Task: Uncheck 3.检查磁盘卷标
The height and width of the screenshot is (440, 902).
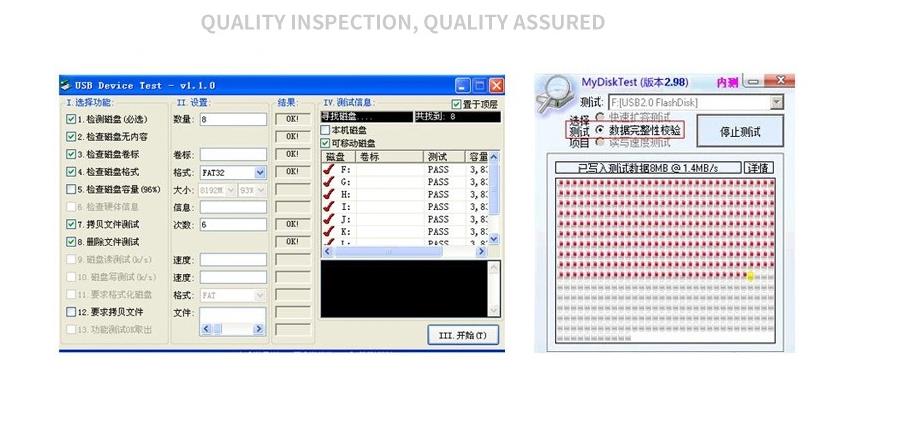Action: coord(71,154)
